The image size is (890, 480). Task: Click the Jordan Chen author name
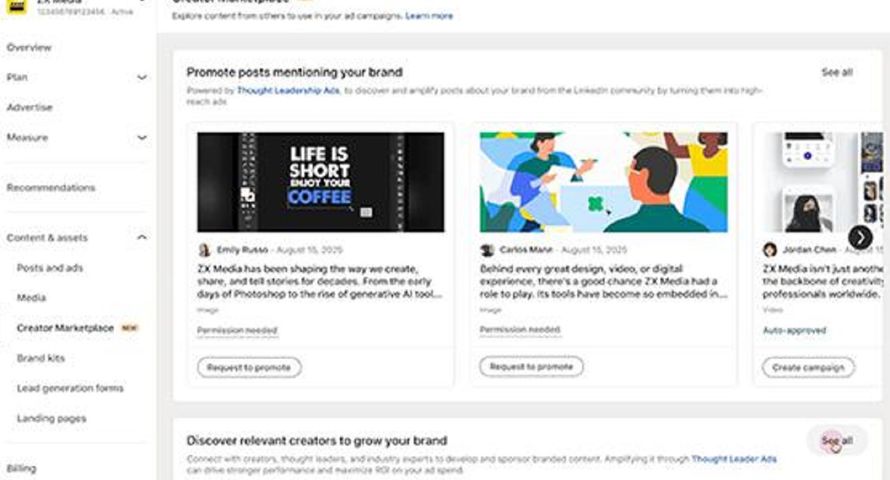click(809, 250)
